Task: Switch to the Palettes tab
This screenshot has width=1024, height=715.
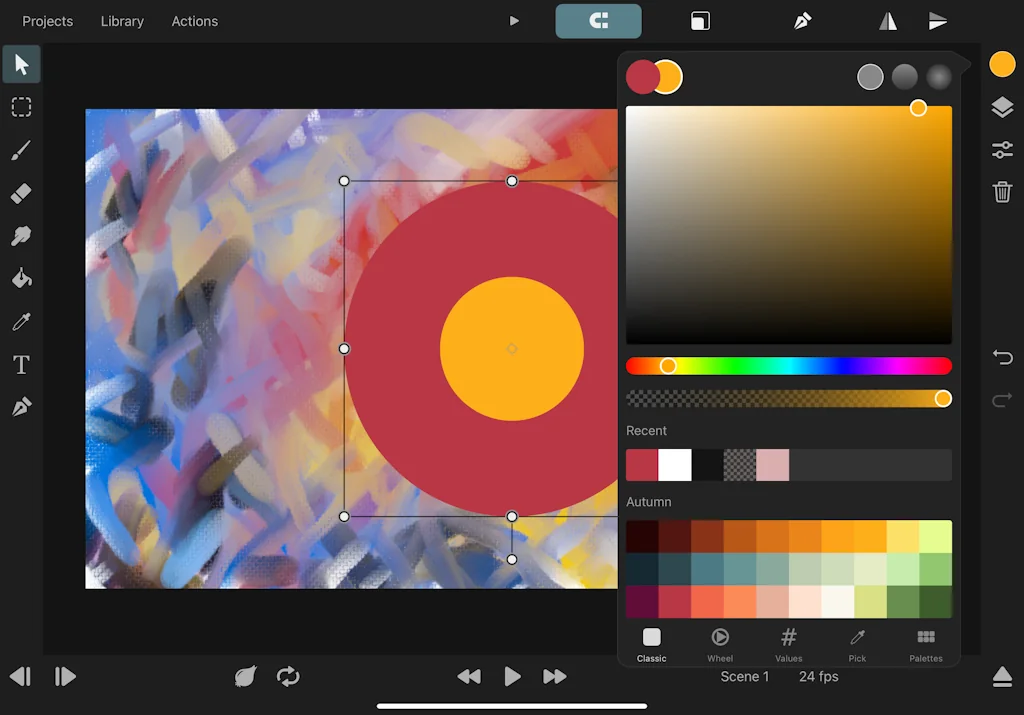Action: 926,644
